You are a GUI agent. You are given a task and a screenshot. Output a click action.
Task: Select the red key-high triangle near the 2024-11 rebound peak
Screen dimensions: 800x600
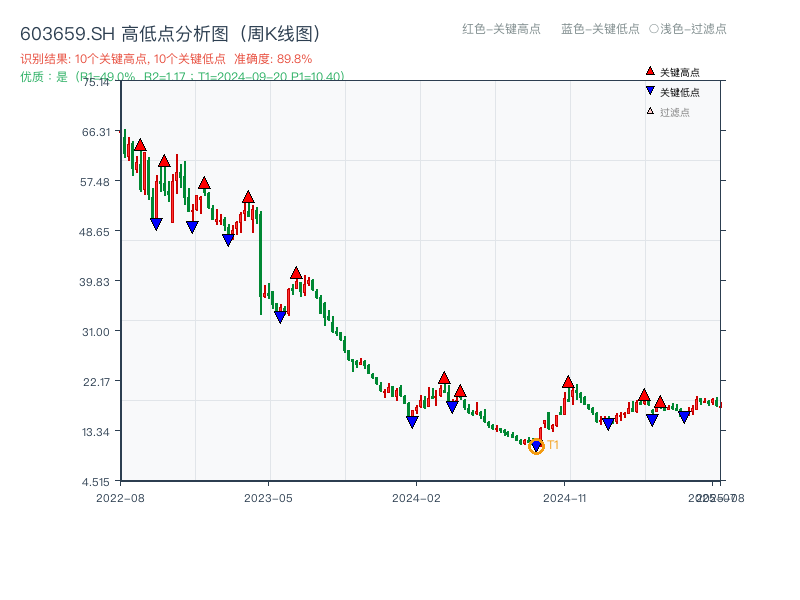click(568, 381)
